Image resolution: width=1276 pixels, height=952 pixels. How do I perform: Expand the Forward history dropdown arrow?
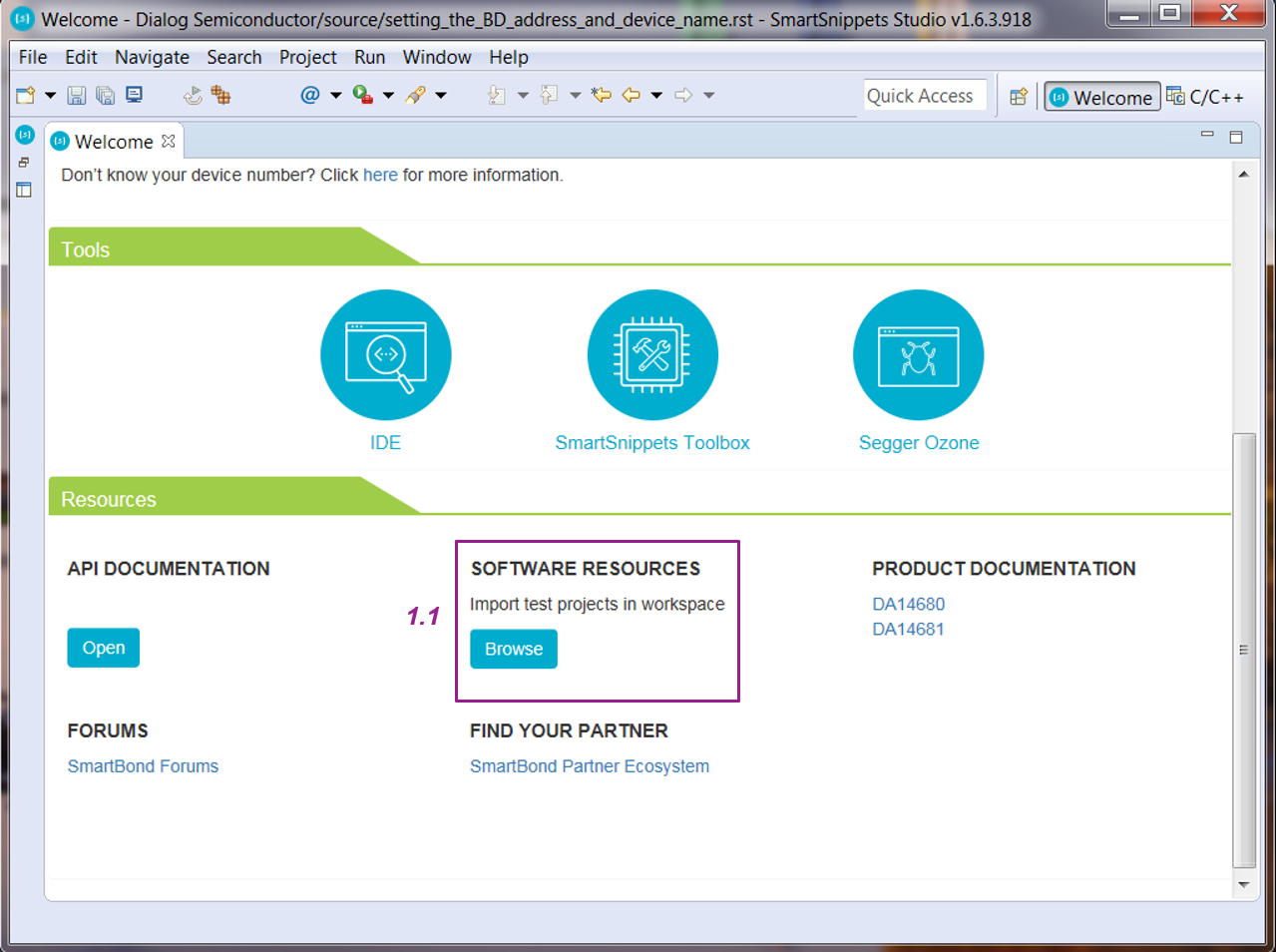709,96
